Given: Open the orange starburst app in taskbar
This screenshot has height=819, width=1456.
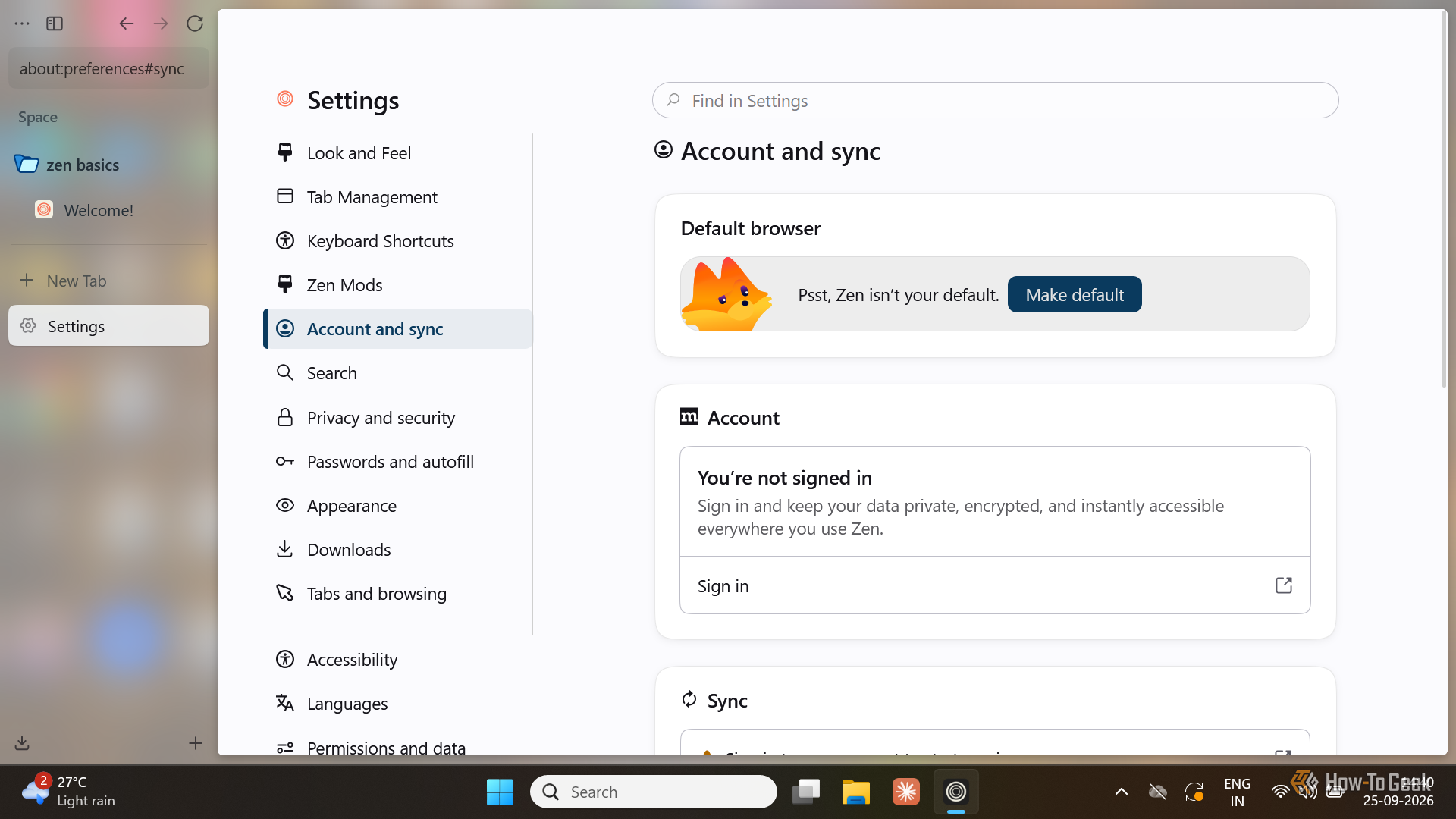Looking at the screenshot, I should click(906, 792).
